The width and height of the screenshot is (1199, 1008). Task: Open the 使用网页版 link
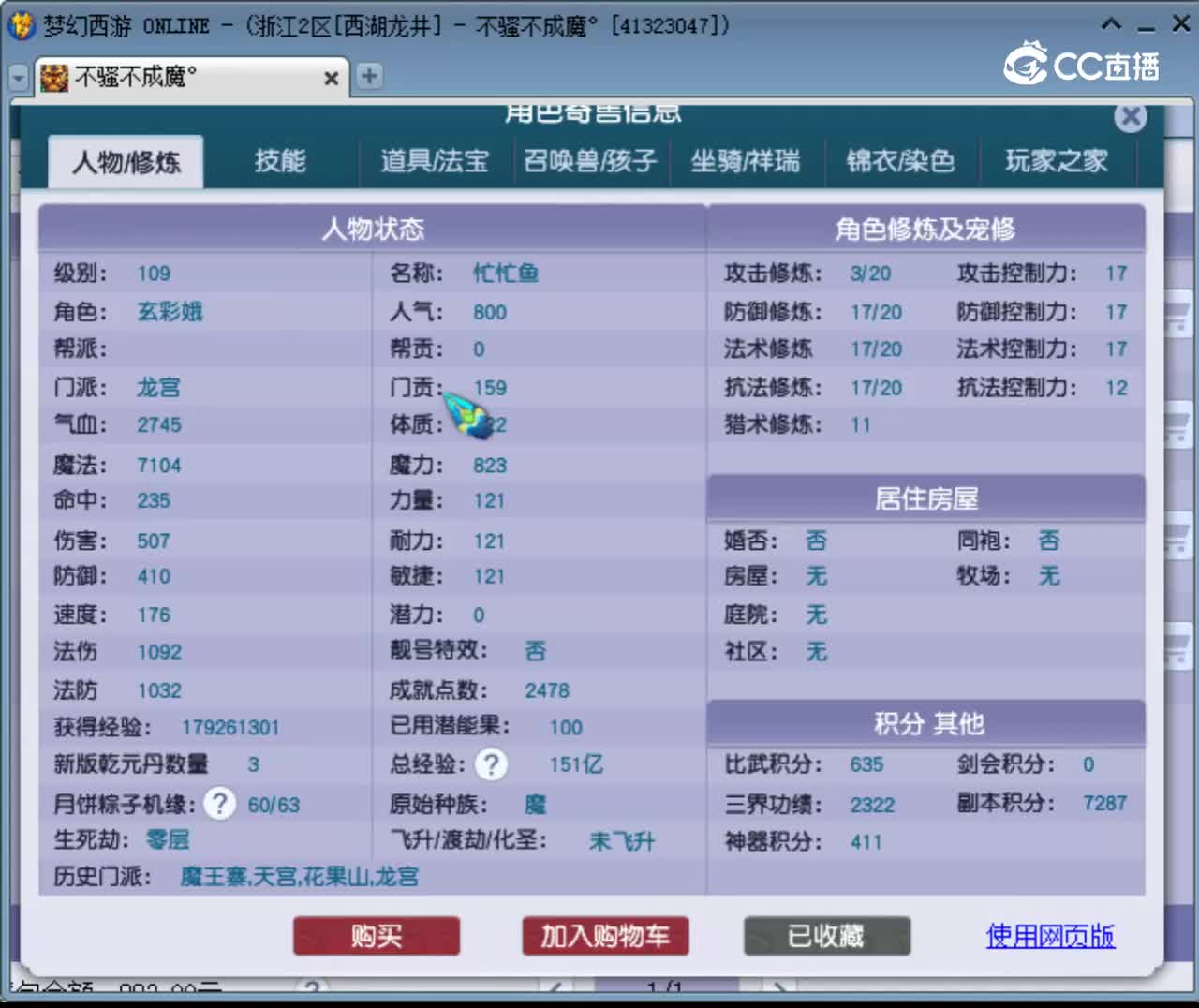tap(1050, 936)
